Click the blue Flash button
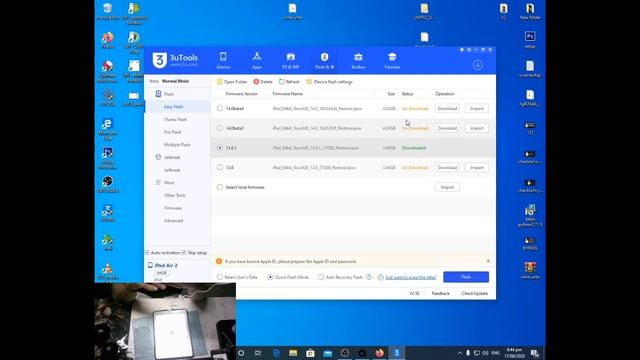The image size is (640, 360). coord(466,277)
